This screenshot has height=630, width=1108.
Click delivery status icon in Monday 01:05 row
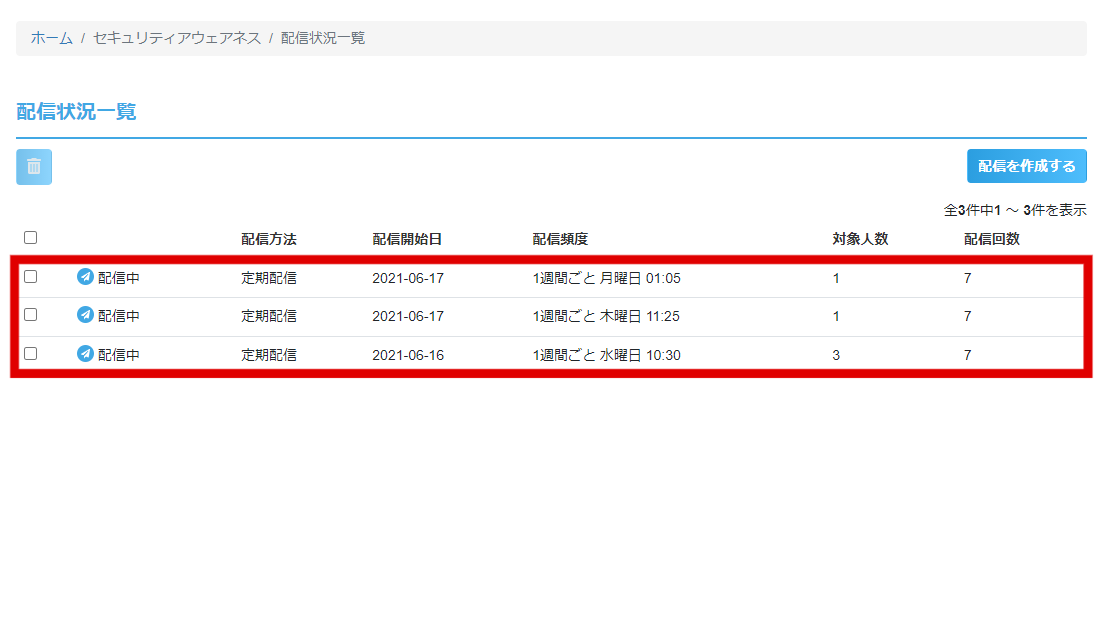[x=86, y=277]
